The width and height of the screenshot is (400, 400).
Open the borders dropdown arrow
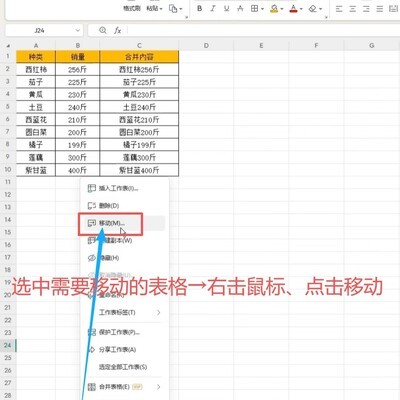point(262,9)
